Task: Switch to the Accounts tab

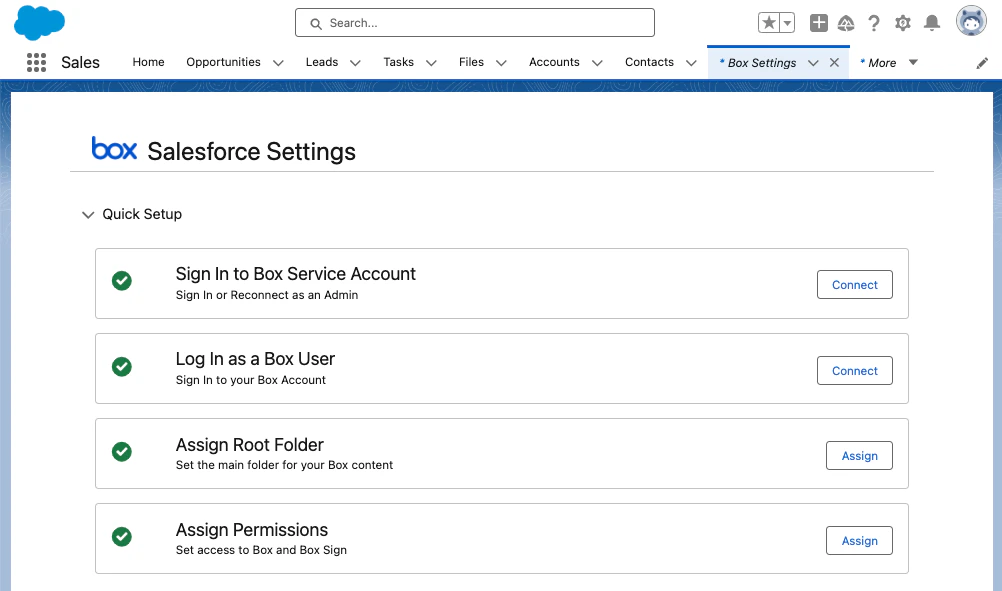Action: pos(554,62)
